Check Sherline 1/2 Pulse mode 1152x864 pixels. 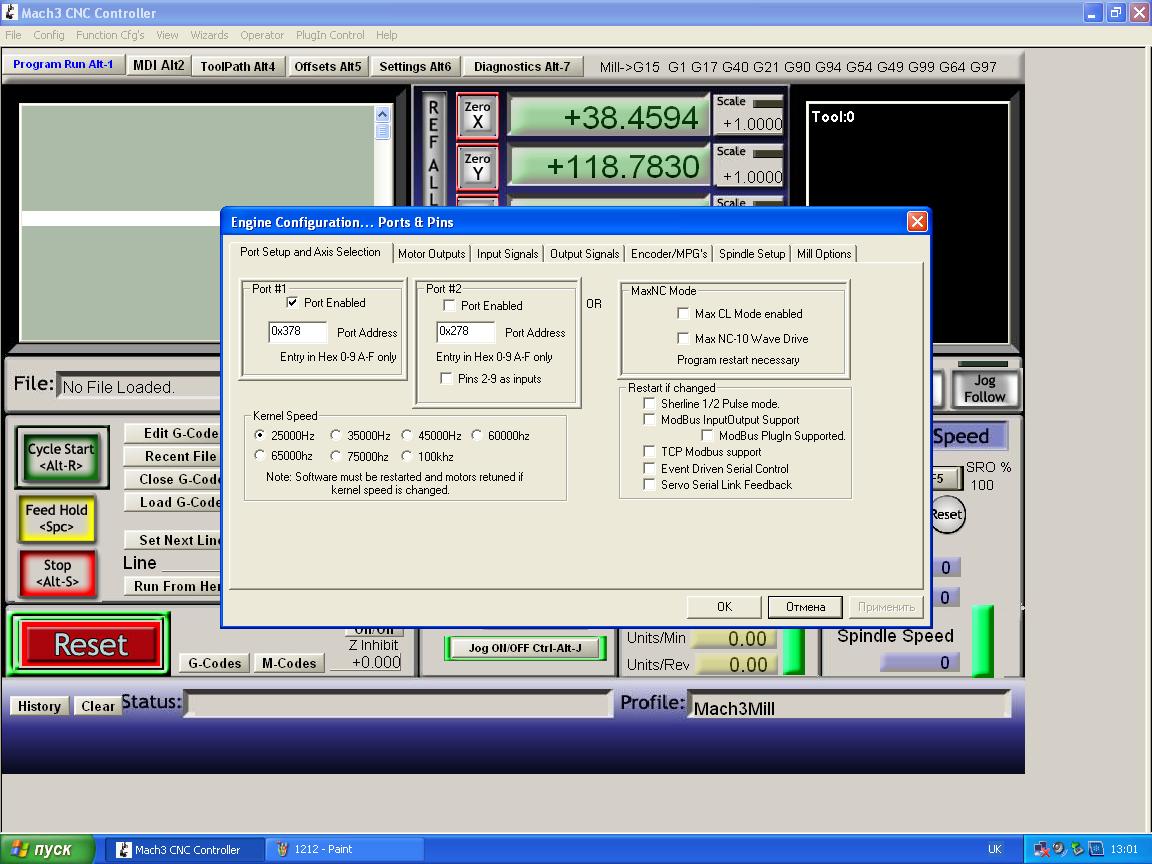(649, 403)
